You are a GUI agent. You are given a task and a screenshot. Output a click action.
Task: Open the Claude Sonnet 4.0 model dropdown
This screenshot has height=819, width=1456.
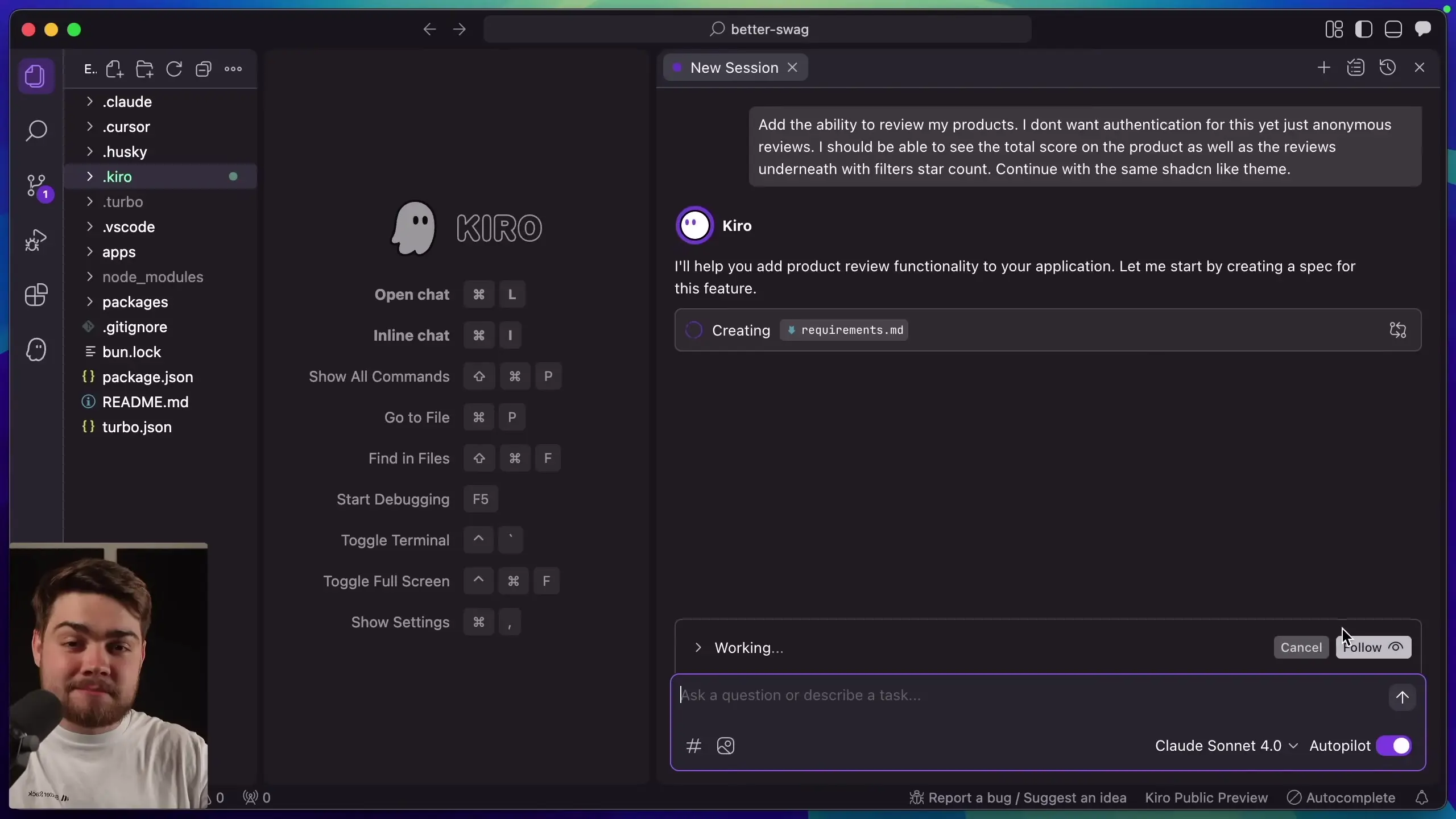(1227, 746)
